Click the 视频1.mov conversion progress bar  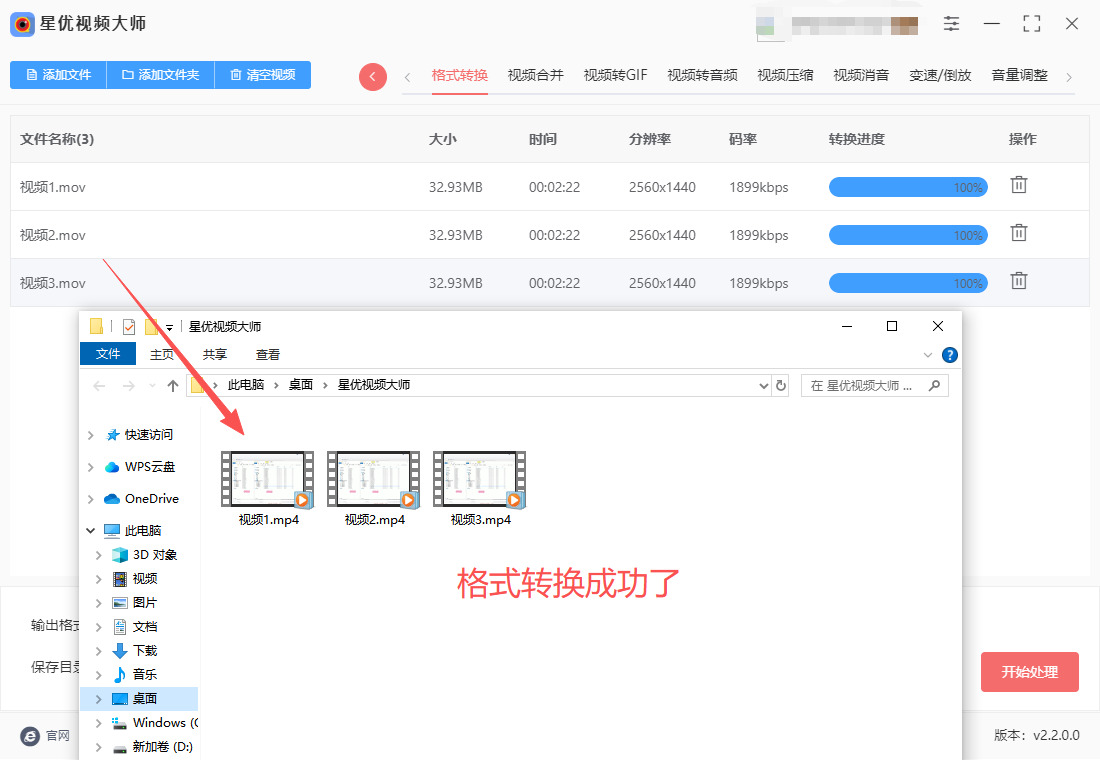click(908, 187)
